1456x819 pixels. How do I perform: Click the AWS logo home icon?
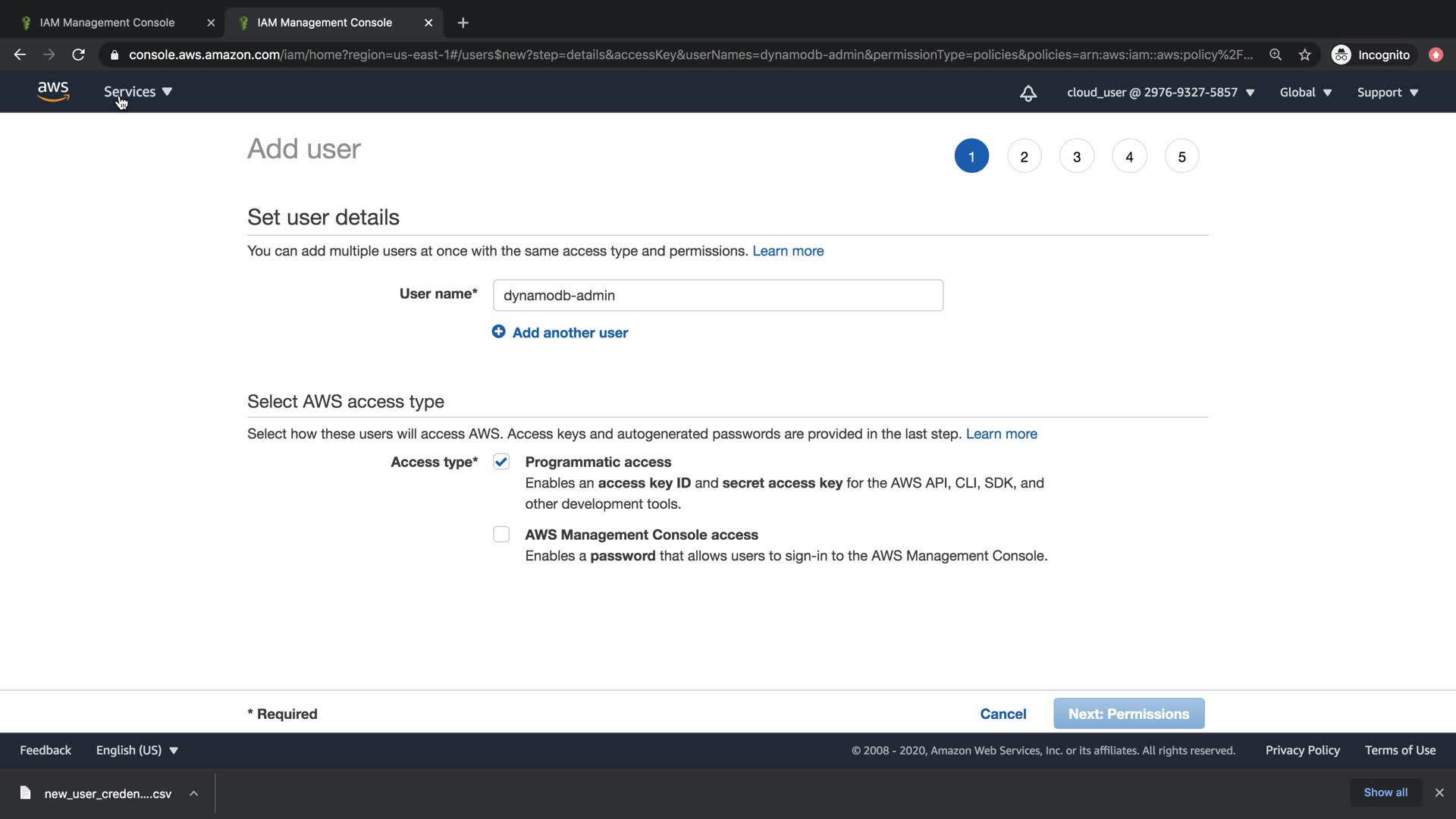point(53,92)
